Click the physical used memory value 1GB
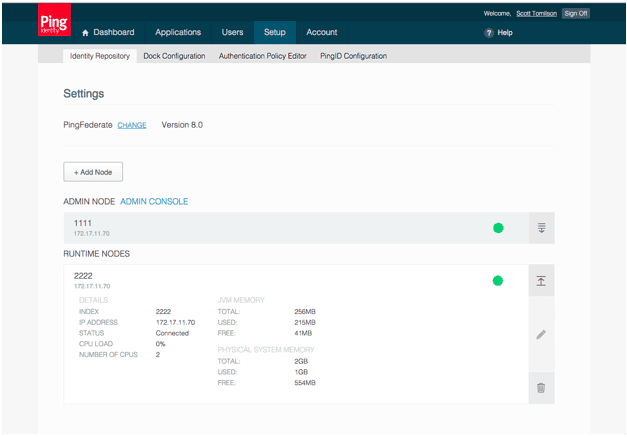Screen dimensions: 627x437 [301, 372]
